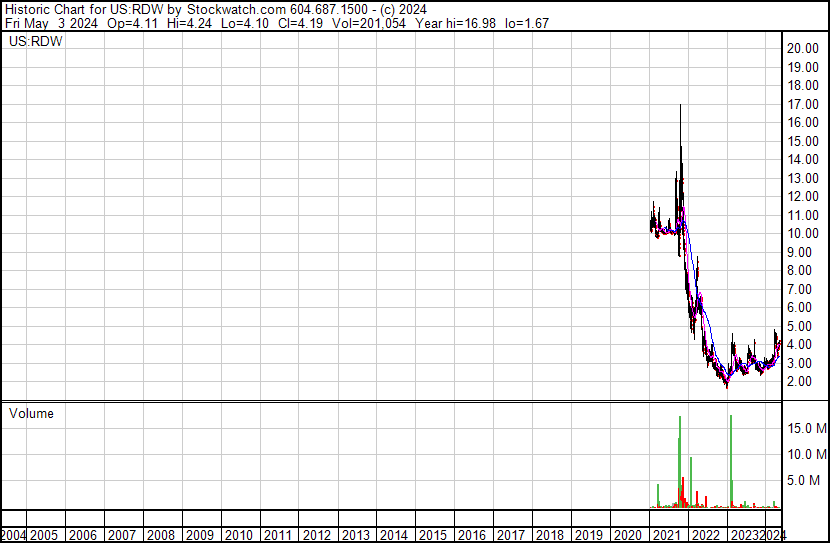Click the 2021 year label on the time axis
Viewport: 830px width, 543px height.
coord(667,535)
